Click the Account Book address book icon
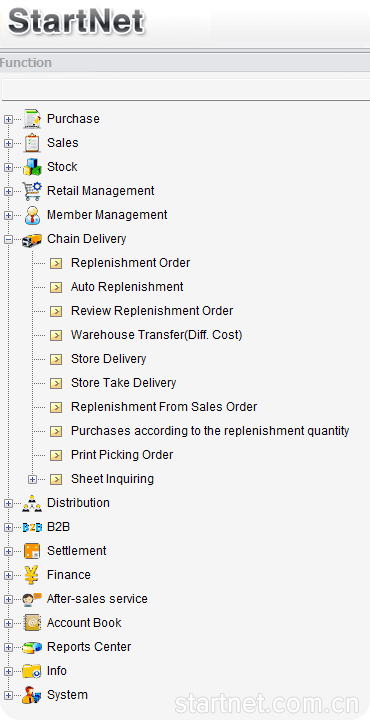 (x=32, y=623)
